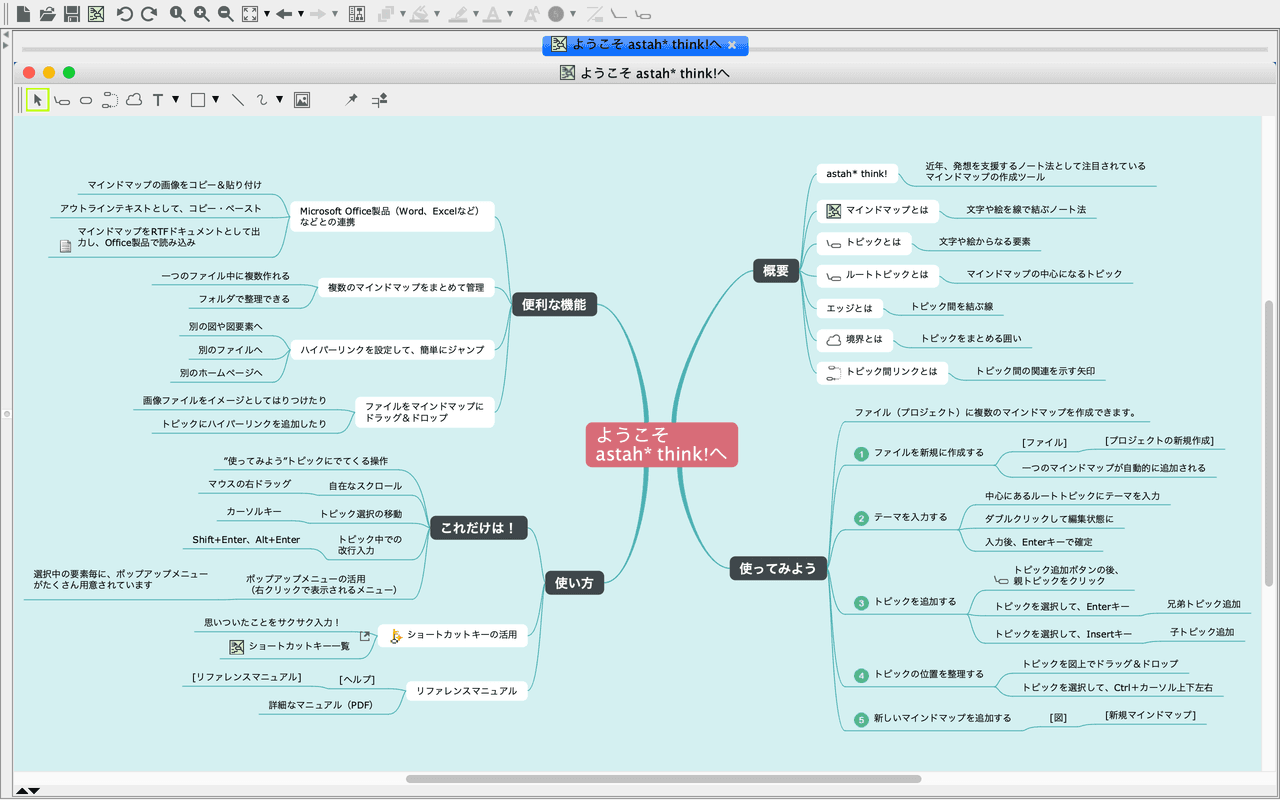
Task: Choose the Text tool
Action: point(158,100)
